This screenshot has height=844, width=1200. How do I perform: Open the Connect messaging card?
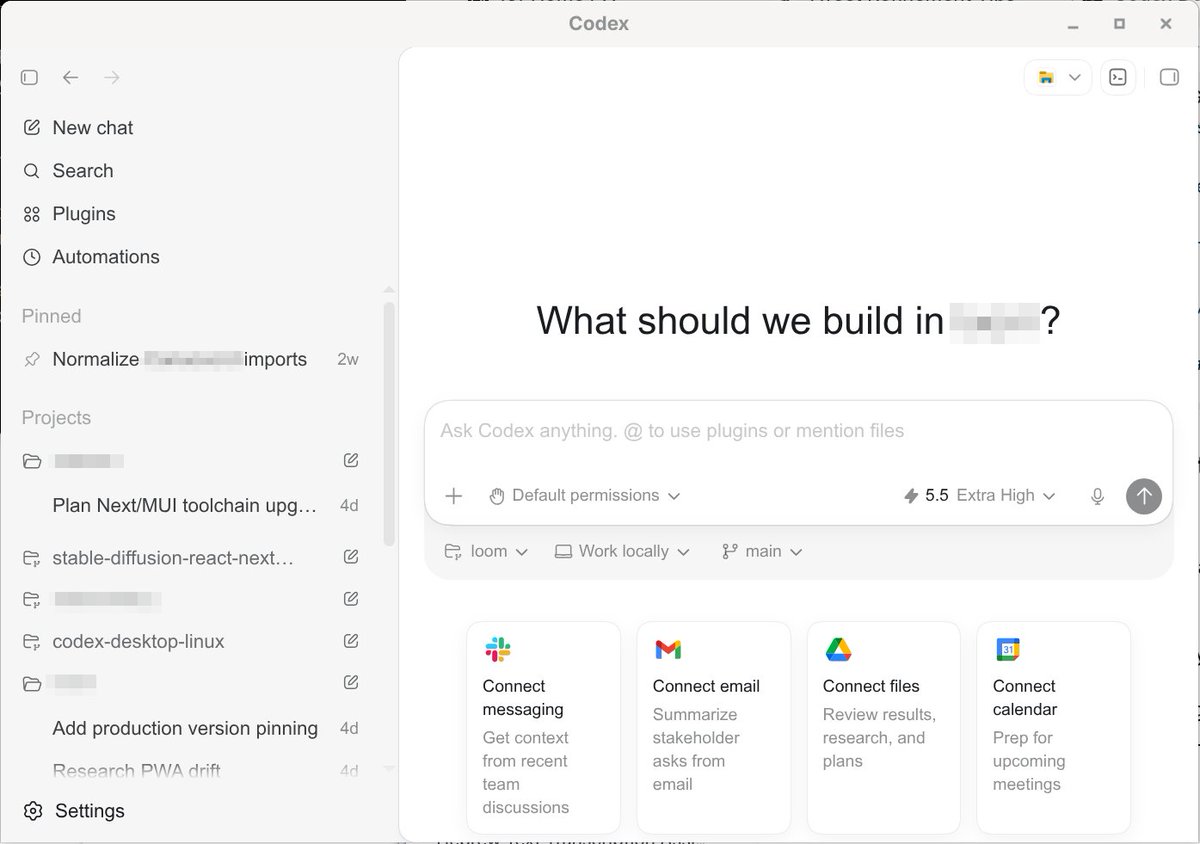543,728
